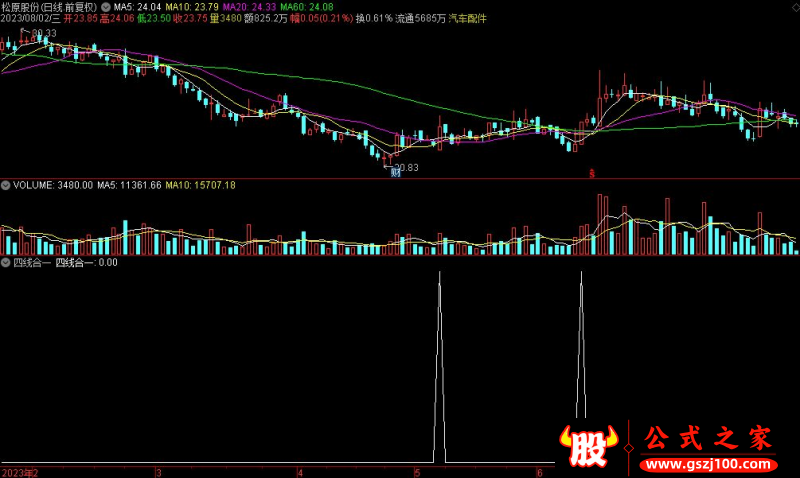
Task: Click the 2023年2 time axis marker
Action: pyautogui.click(x=20, y=473)
